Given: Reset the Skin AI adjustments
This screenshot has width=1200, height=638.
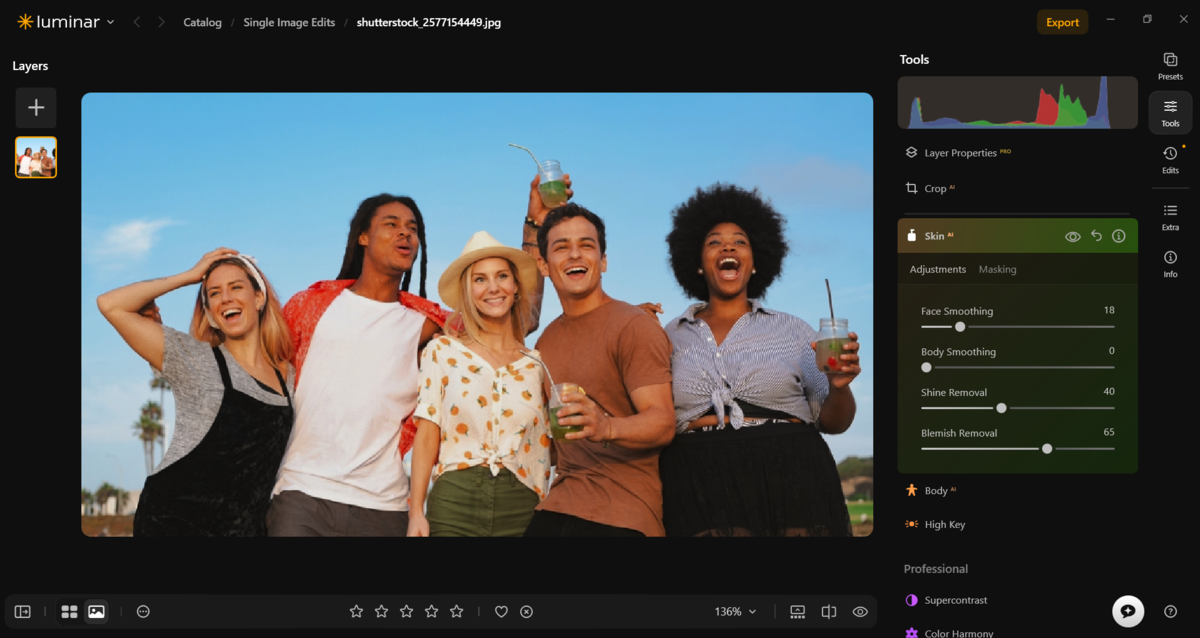Looking at the screenshot, I should click(1096, 236).
